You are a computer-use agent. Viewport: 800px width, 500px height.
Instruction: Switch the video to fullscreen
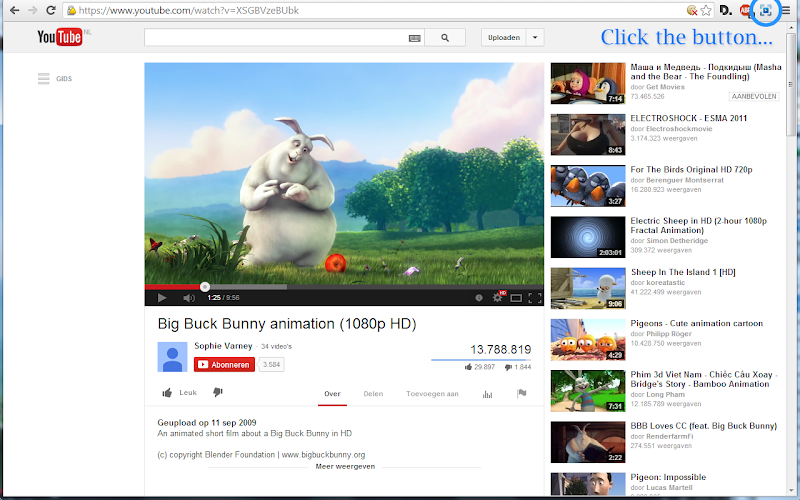click(535, 298)
